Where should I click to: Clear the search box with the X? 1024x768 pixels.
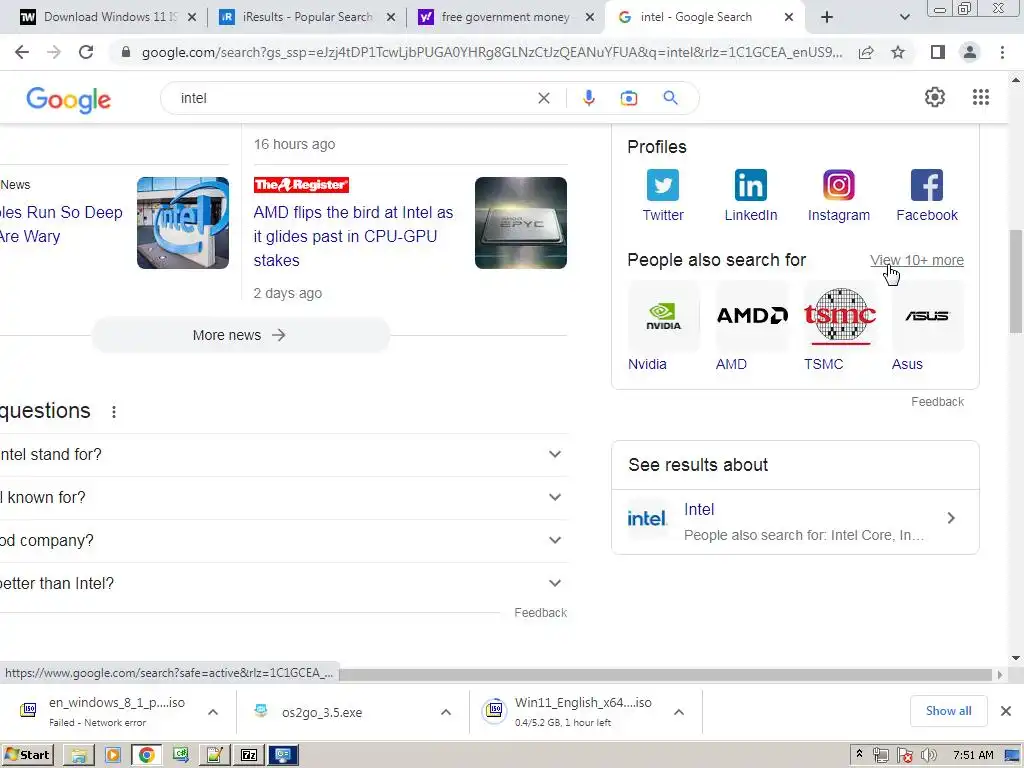point(543,98)
